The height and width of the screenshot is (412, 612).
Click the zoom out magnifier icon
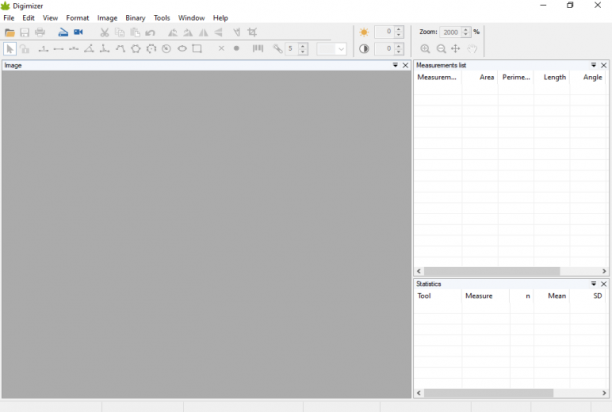pos(441,49)
